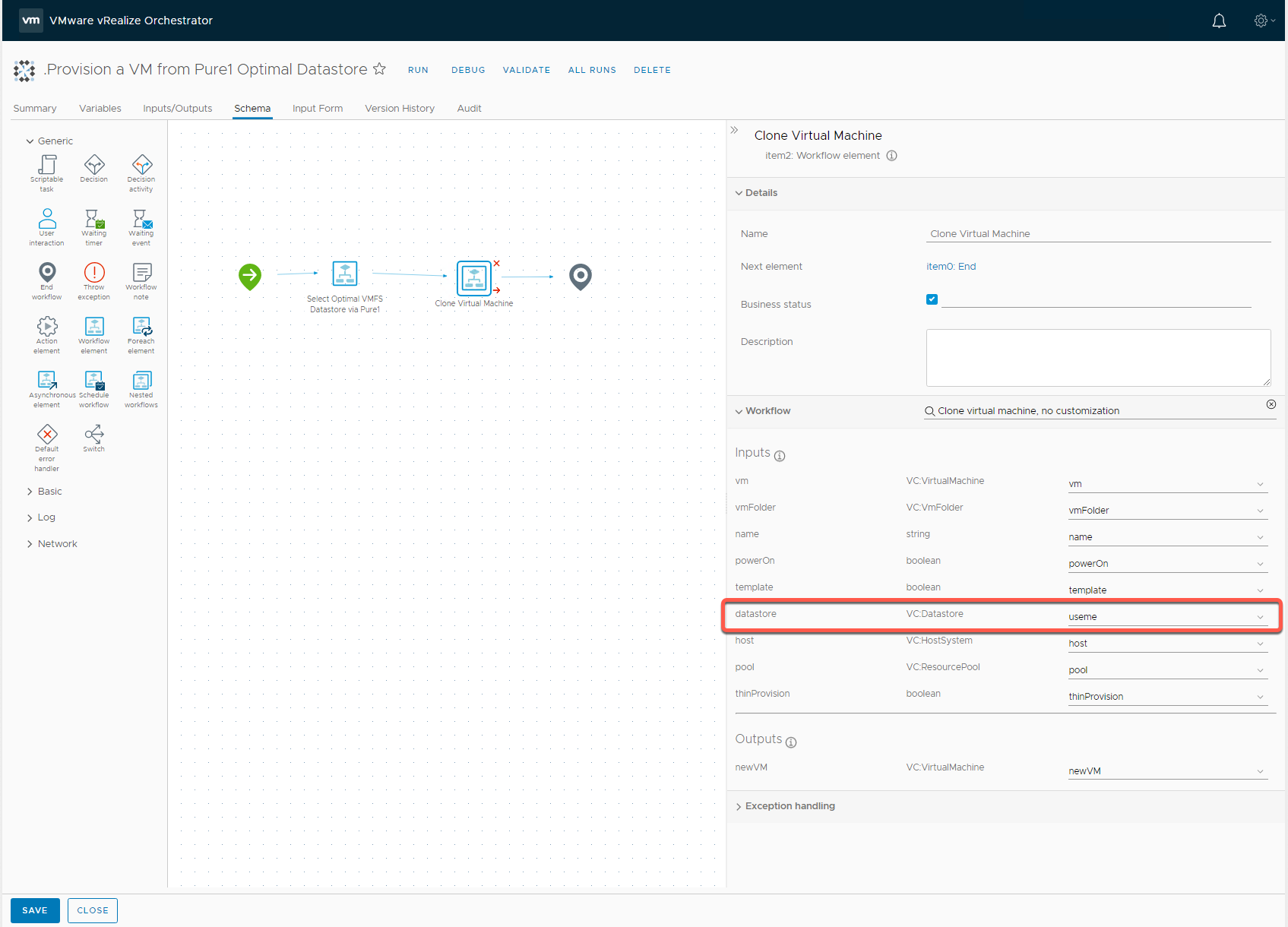Select the Switch element icon
This screenshot has width=1288, height=927.
click(94, 434)
